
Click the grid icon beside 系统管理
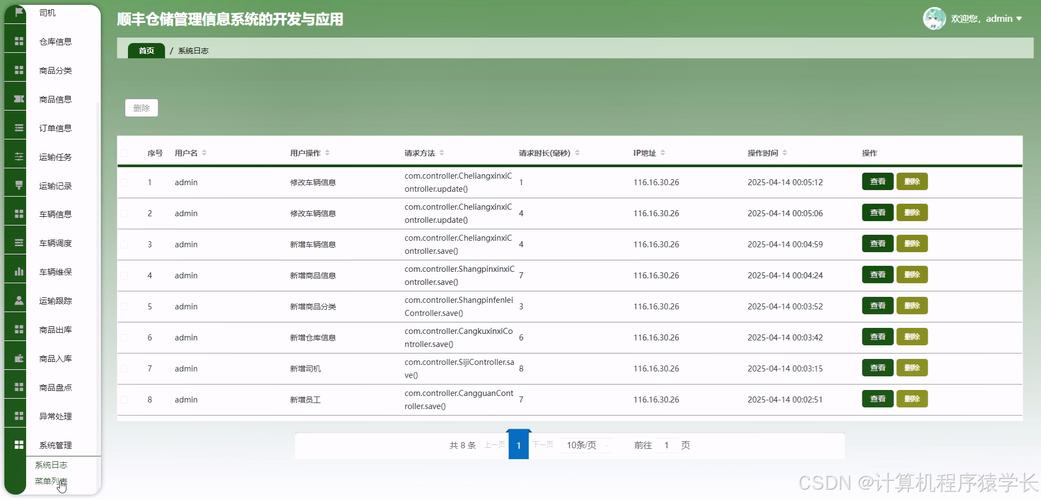[x=19, y=445]
